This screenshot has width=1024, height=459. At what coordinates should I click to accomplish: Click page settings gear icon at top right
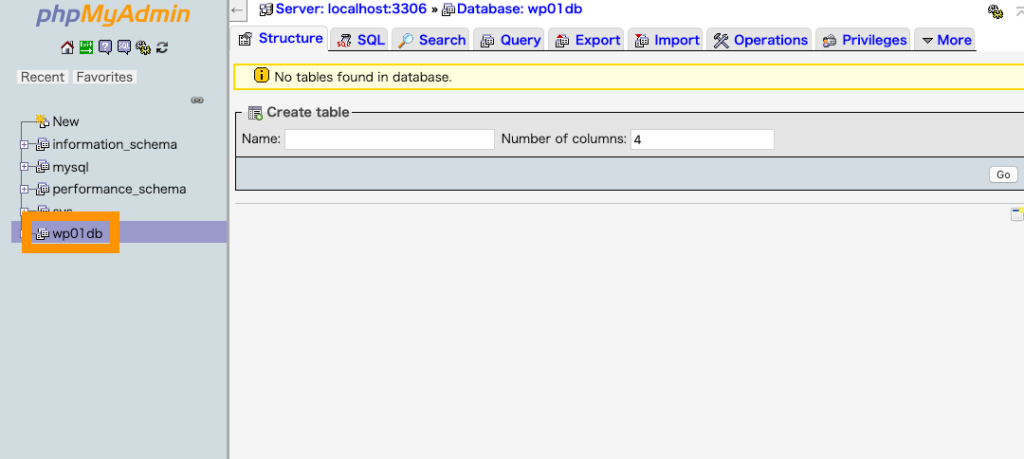tap(995, 11)
